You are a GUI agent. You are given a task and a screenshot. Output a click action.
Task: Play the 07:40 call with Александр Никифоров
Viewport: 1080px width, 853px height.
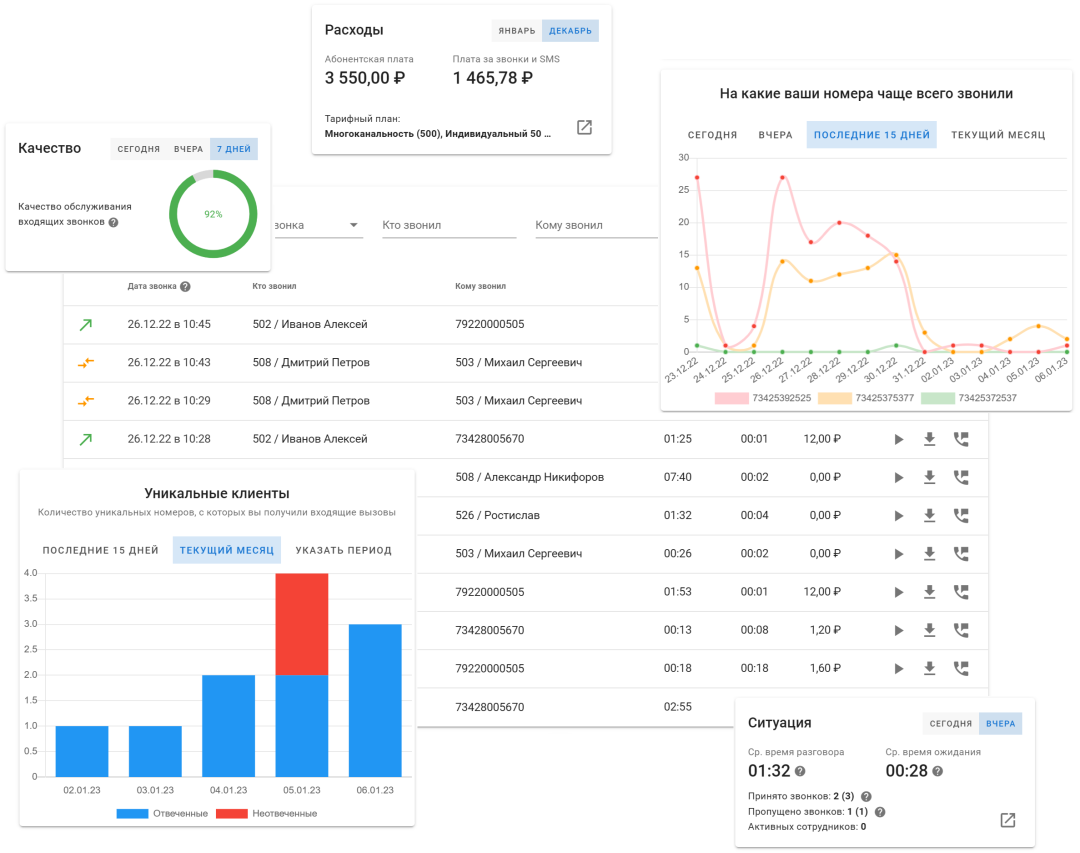[x=898, y=477]
